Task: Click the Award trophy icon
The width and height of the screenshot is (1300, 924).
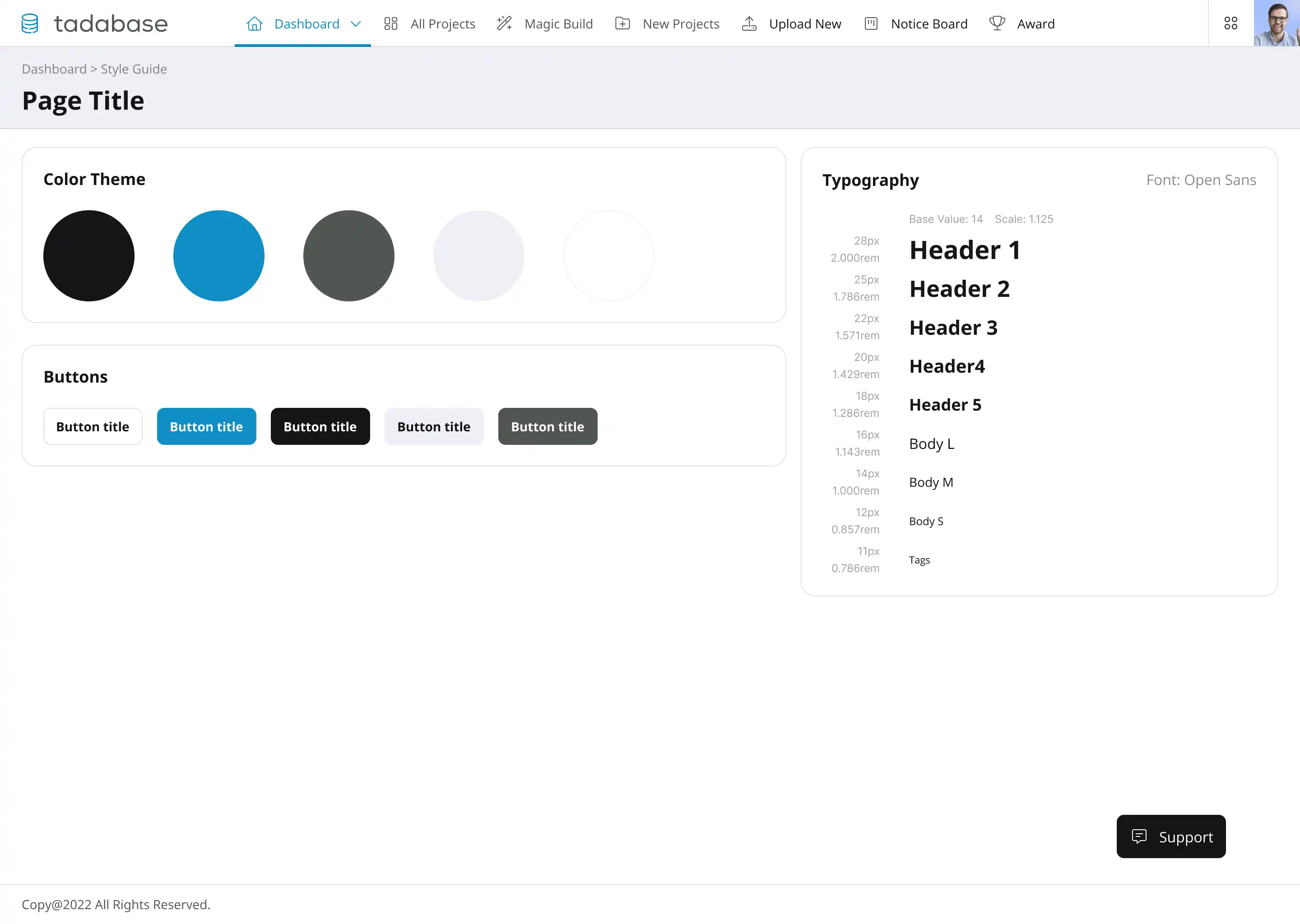Action: click(x=997, y=23)
